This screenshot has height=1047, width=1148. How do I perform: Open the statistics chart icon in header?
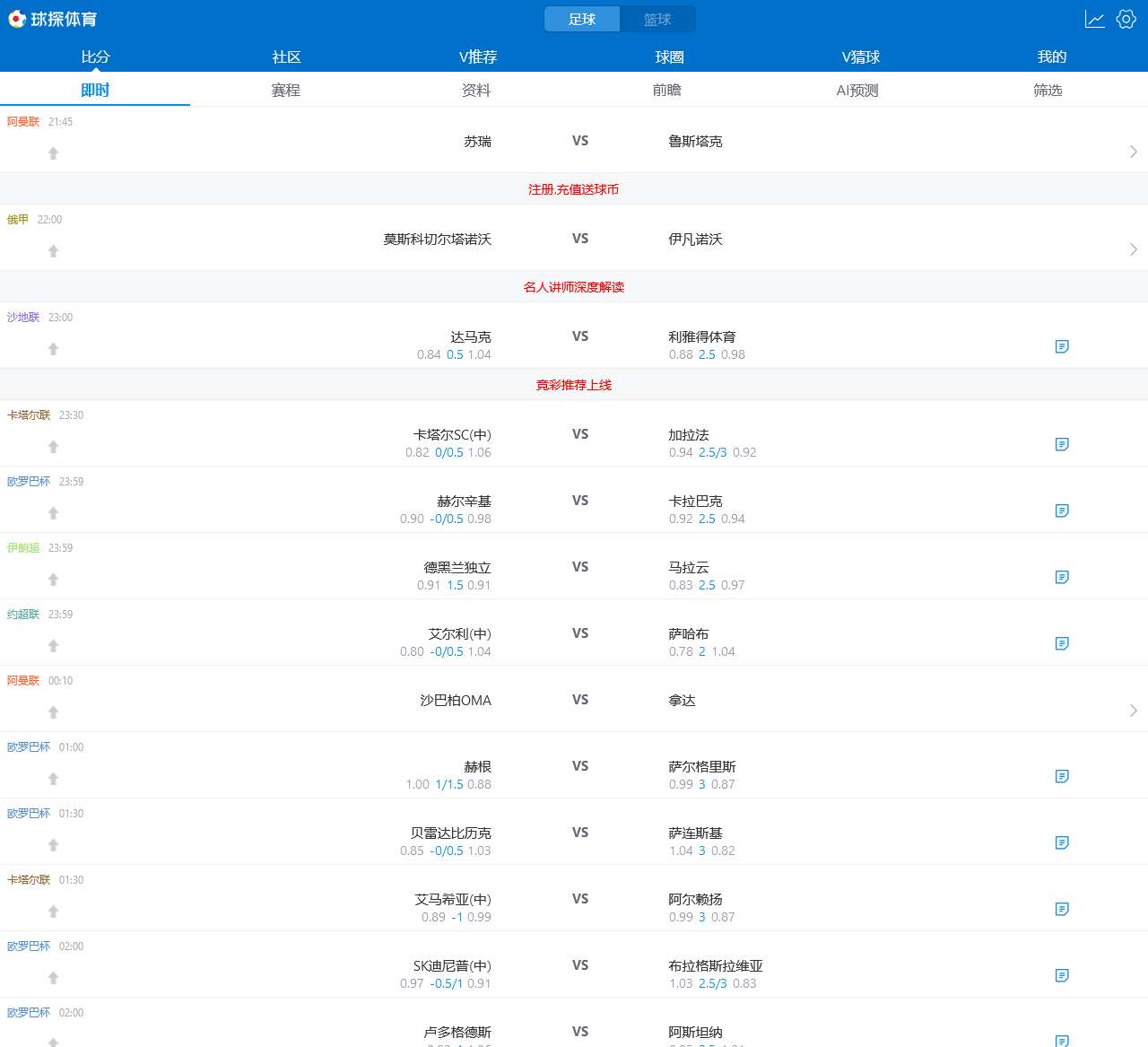pos(1094,20)
